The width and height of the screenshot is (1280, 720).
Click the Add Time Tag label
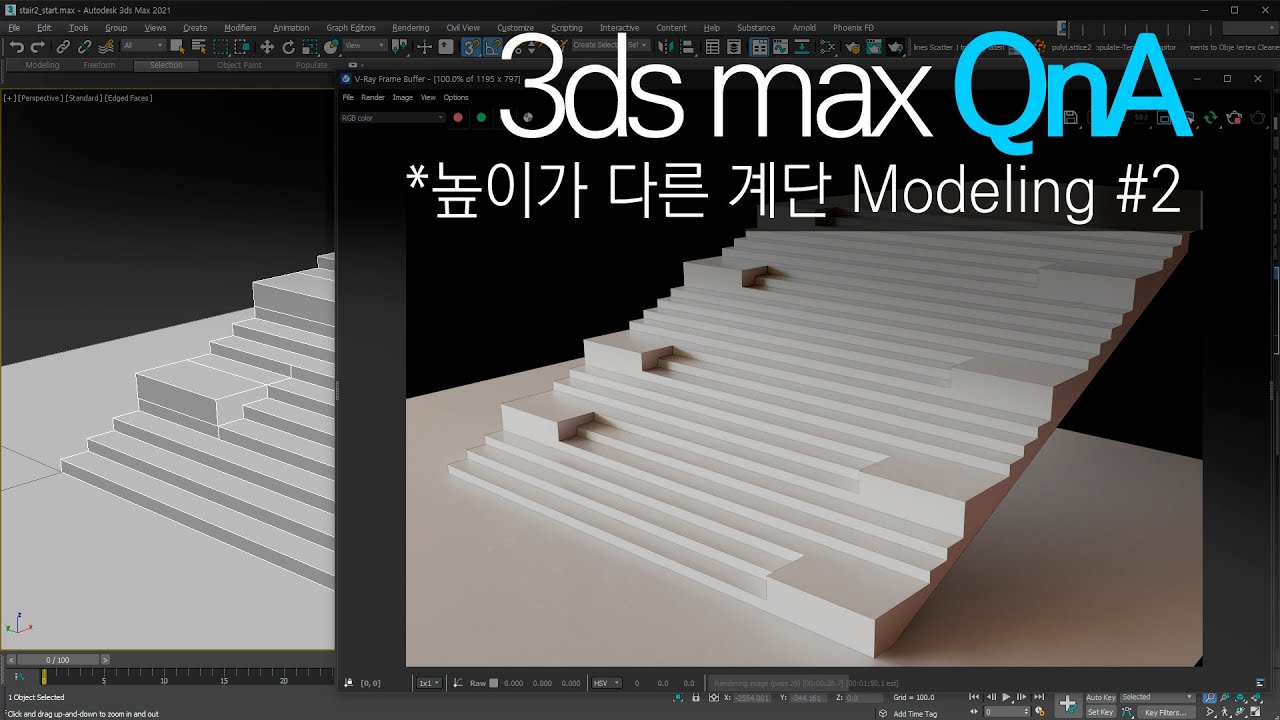tap(915, 714)
